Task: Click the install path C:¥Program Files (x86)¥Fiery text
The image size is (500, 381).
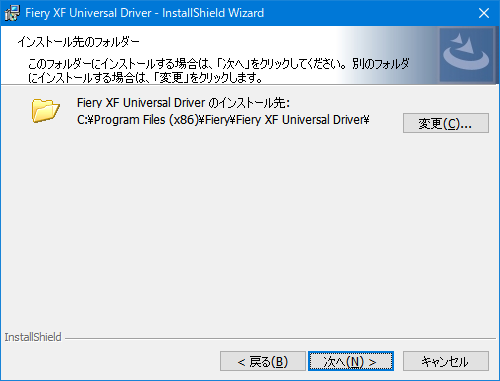Action: pos(223,120)
